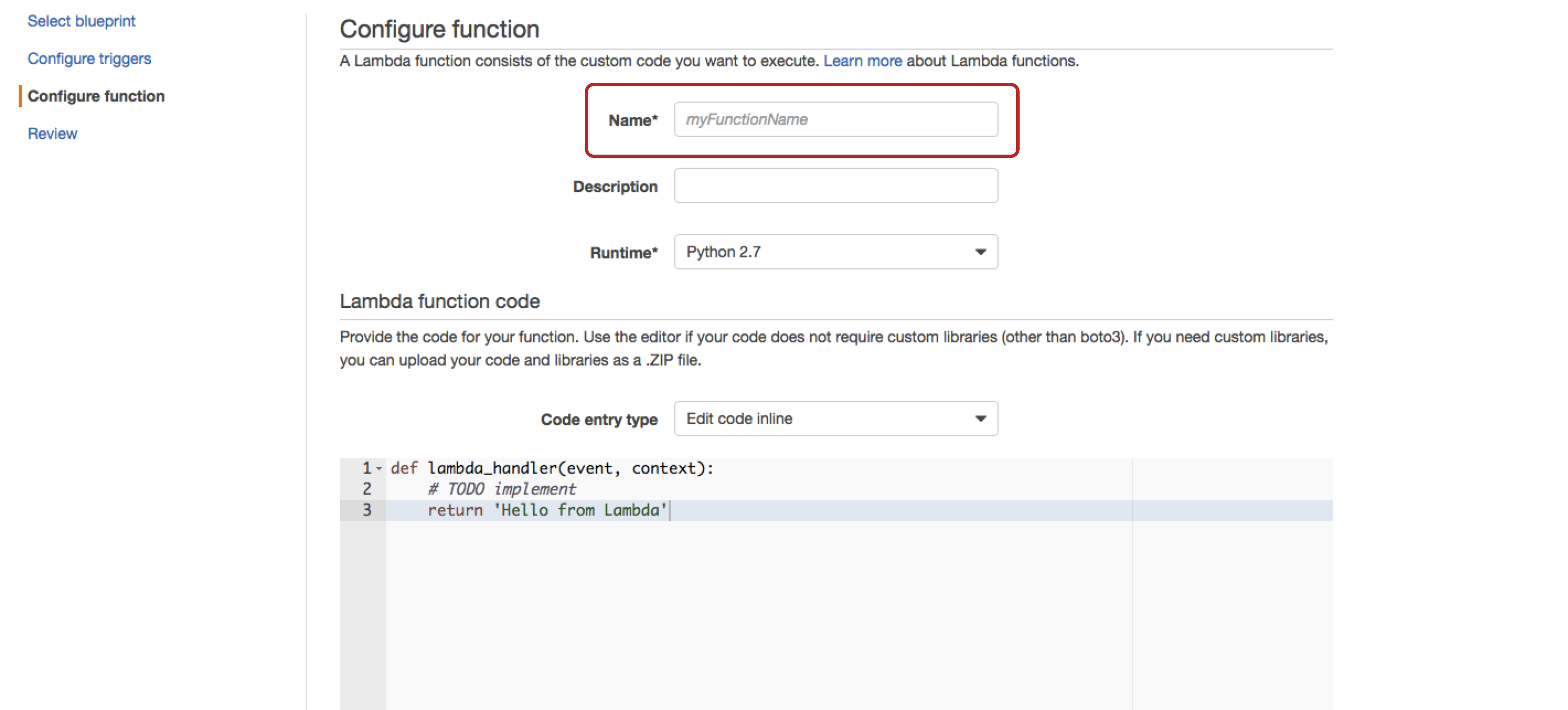Follow the Learn more link
1568x710 pixels.
[x=863, y=61]
